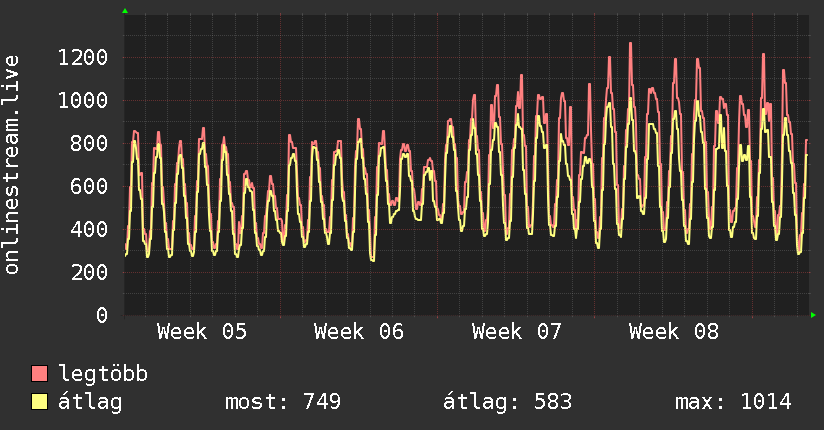
Task: Click the 'max: 1014' maximum value
Action: (x=734, y=402)
